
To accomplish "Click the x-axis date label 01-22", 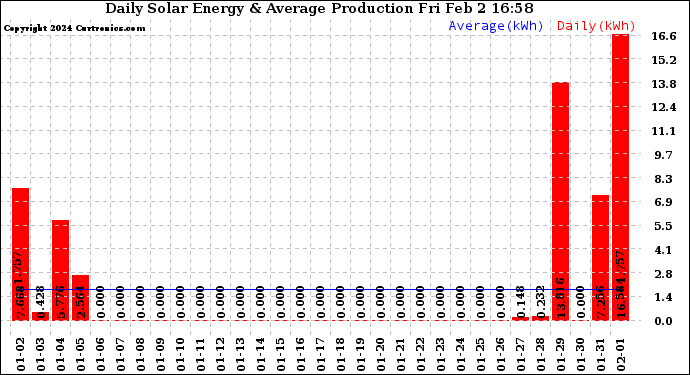I will tap(421, 355).
